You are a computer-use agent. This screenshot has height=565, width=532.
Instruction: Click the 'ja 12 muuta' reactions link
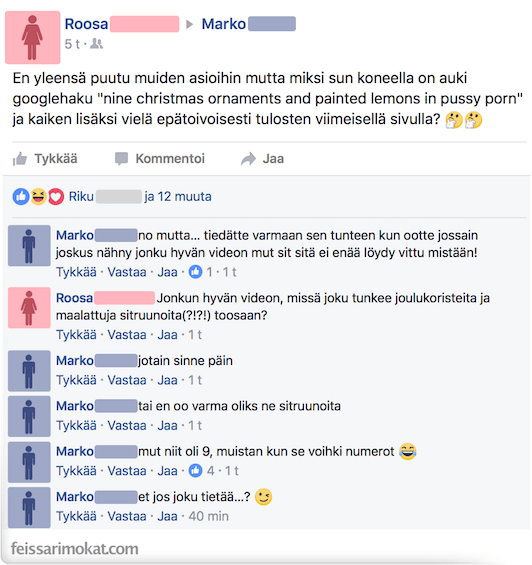coord(178,197)
